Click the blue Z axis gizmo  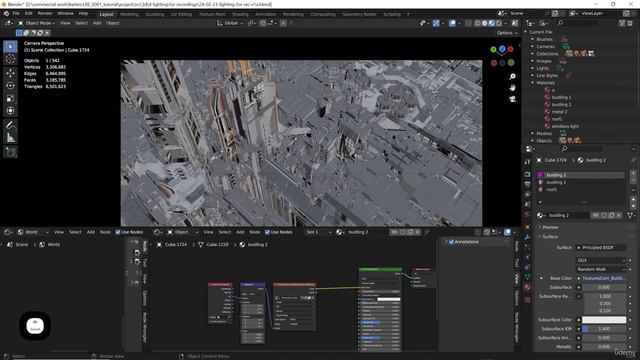(502, 49)
